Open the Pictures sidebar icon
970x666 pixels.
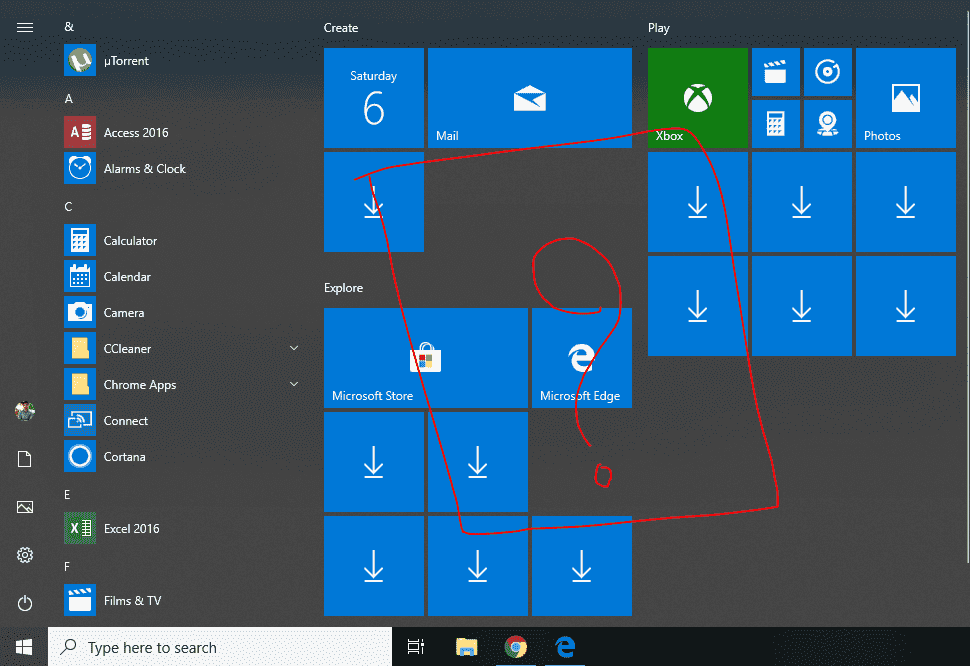point(25,507)
